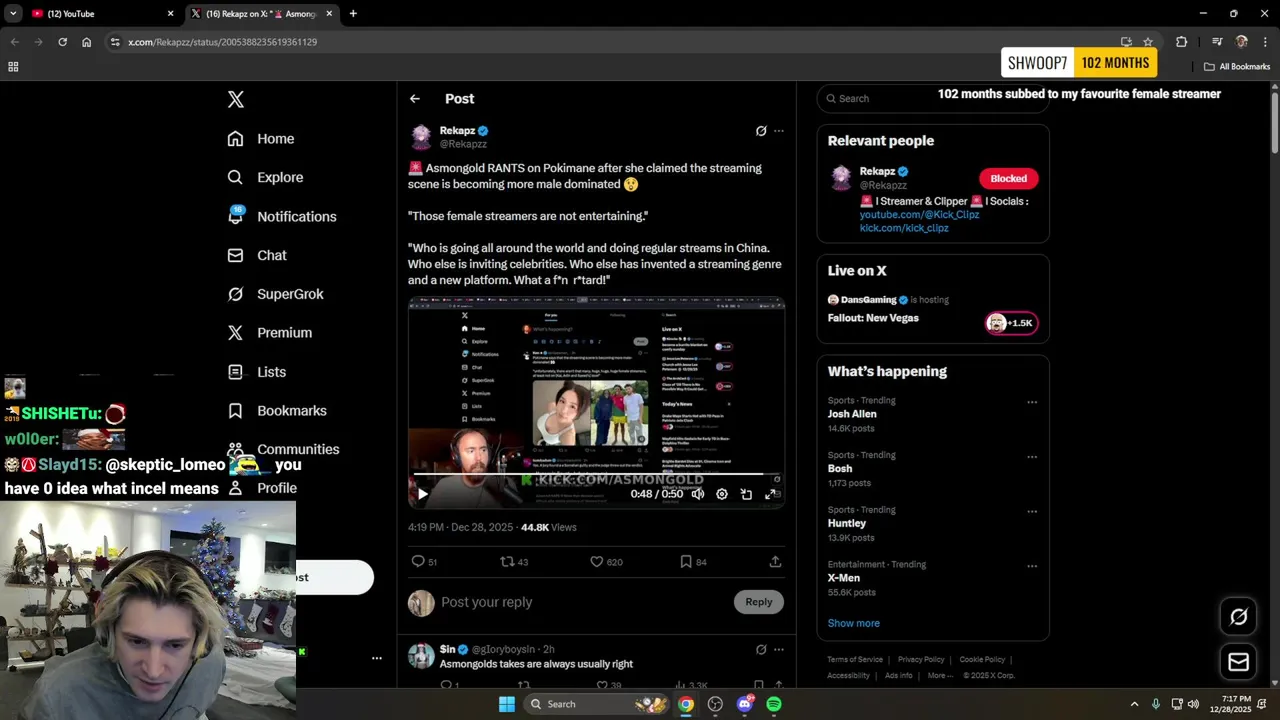Screen dimensions: 1280x720
Task: Open more options on $in reply
Action: [779, 650]
